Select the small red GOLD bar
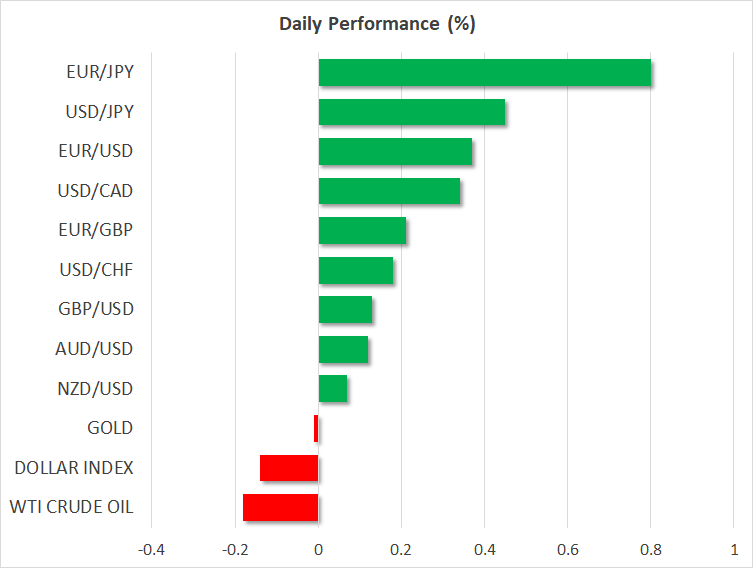Image resolution: width=753 pixels, height=568 pixels. (316, 428)
